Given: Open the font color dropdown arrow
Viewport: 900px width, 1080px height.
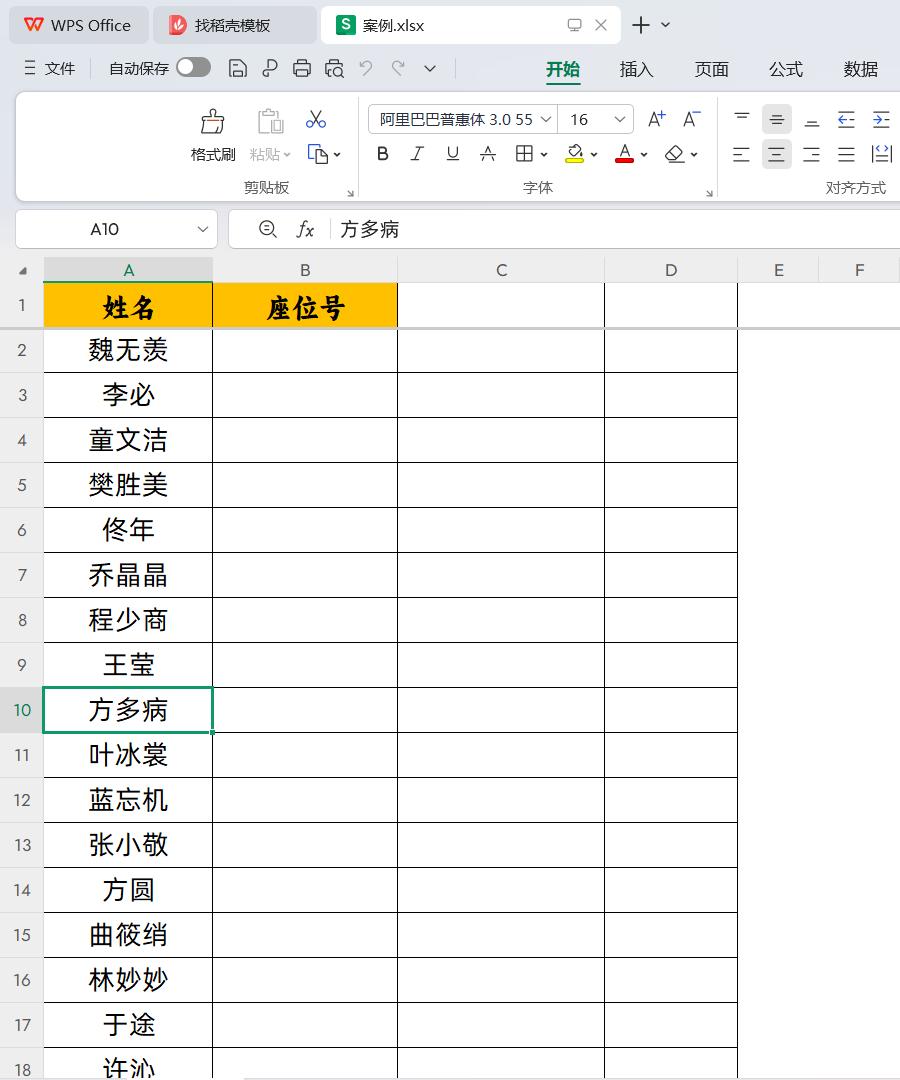Looking at the screenshot, I should pos(644,155).
